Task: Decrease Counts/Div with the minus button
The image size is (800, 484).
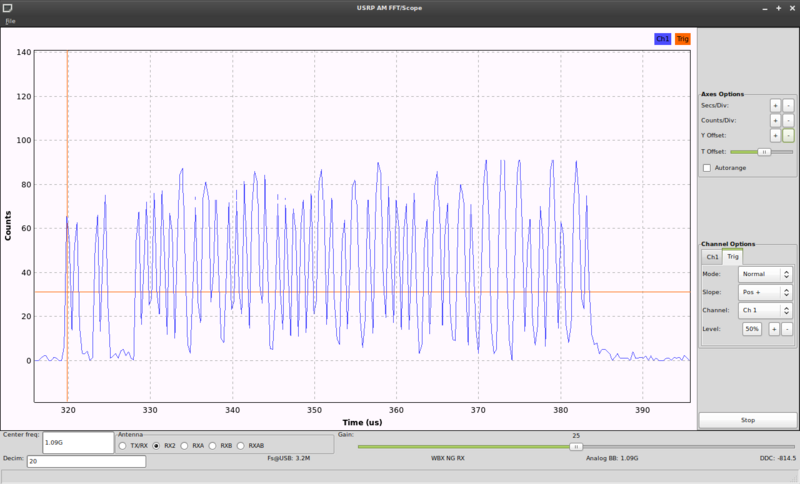Action: (x=788, y=120)
